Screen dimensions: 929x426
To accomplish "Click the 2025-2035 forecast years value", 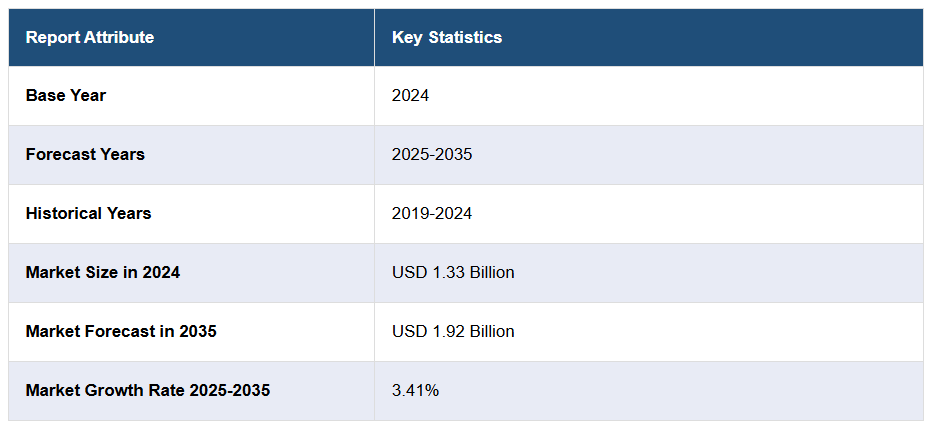I will click(432, 155).
